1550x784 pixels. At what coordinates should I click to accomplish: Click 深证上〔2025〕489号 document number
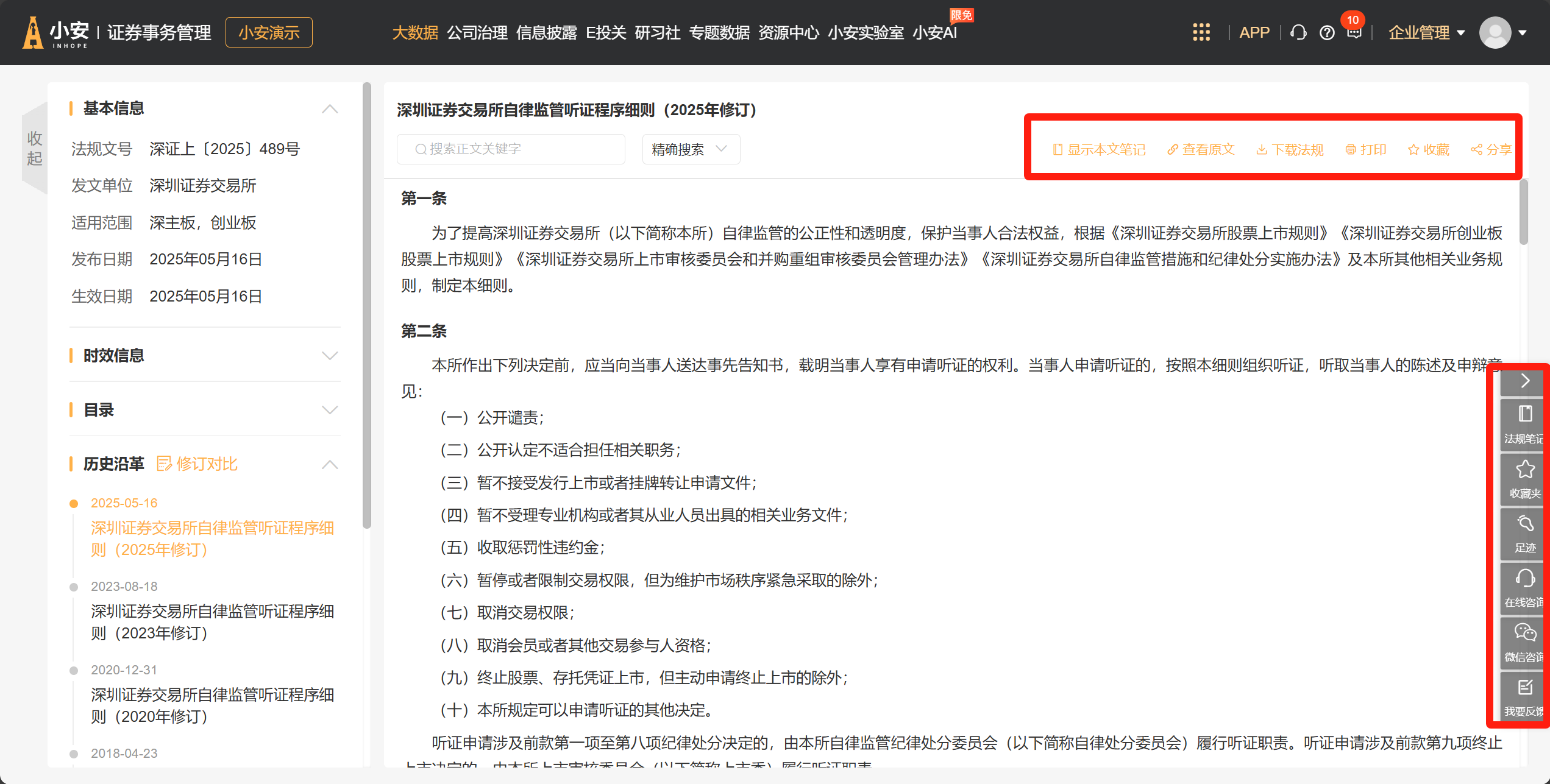point(225,149)
